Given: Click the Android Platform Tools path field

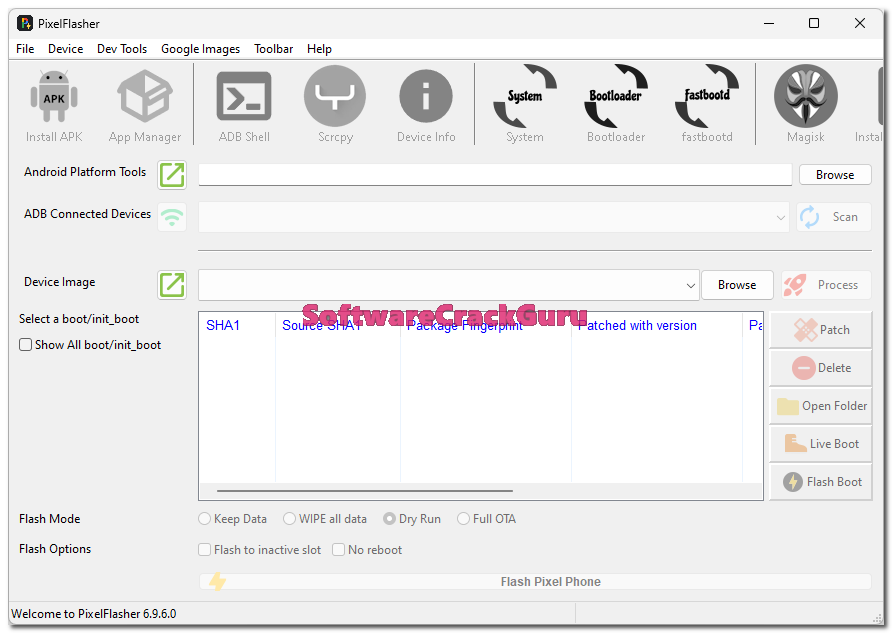Looking at the screenshot, I should tap(495, 175).
